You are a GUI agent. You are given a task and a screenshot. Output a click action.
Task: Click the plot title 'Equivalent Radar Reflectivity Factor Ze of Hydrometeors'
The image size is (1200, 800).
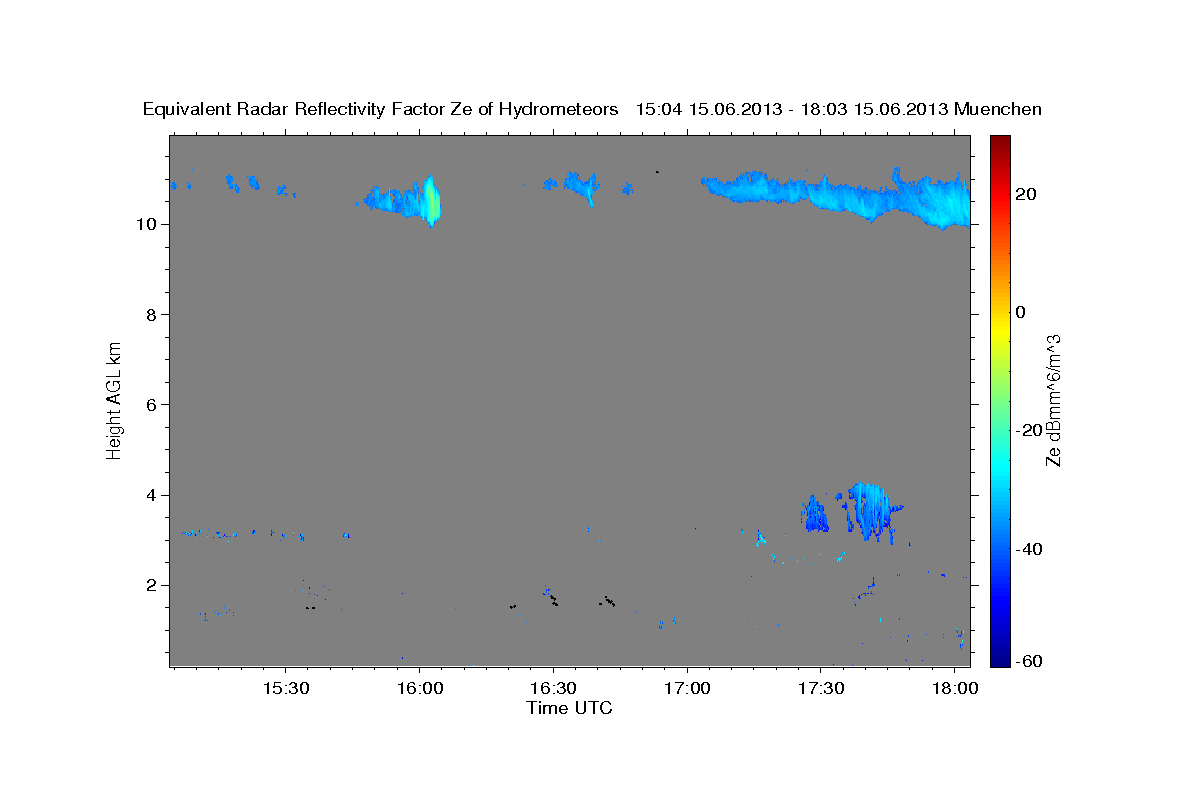click(x=381, y=109)
